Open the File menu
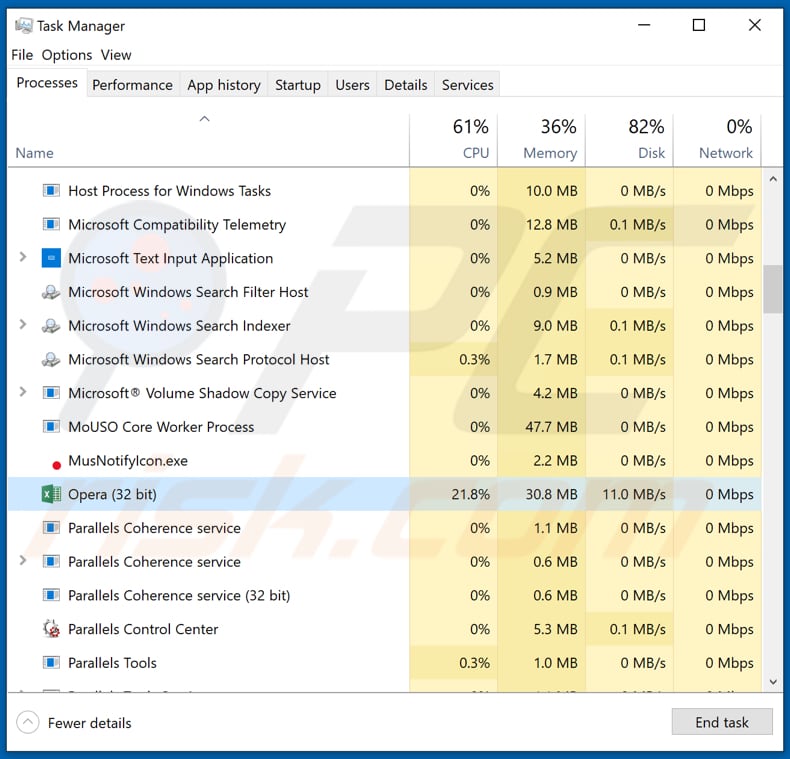 pos(22,55)
